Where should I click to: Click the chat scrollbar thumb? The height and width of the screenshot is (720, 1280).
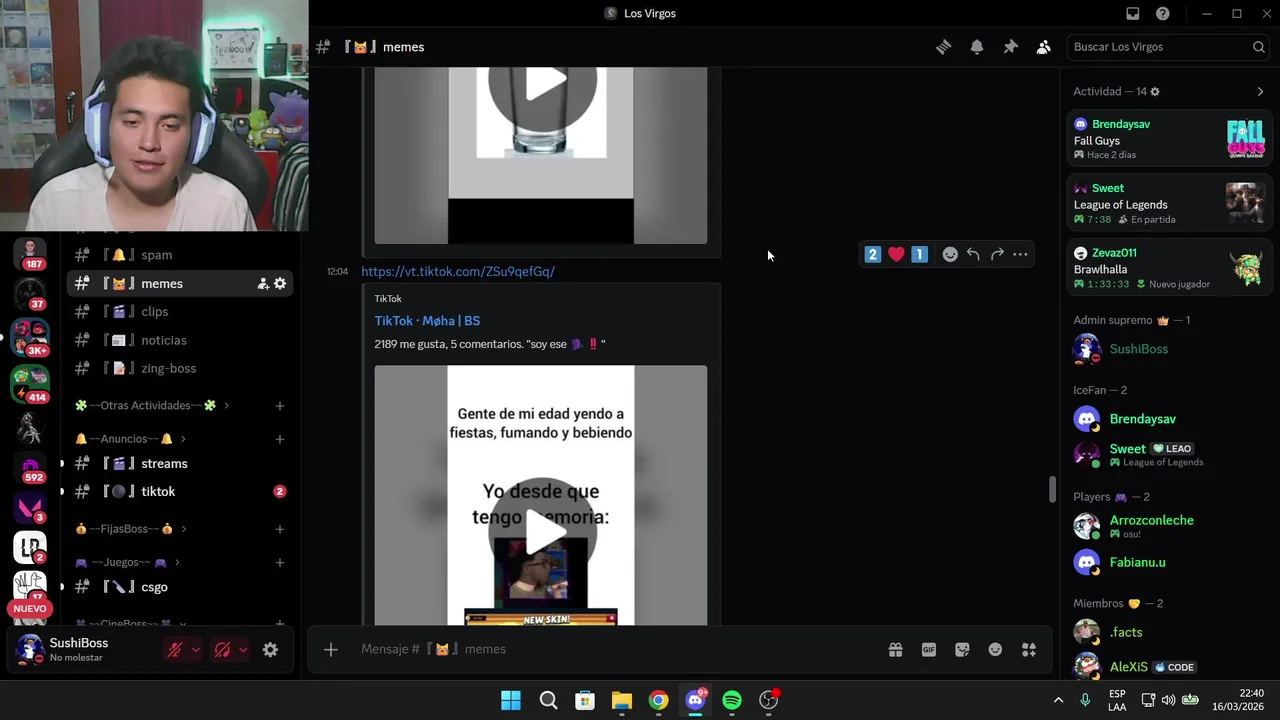[1052, 489]
